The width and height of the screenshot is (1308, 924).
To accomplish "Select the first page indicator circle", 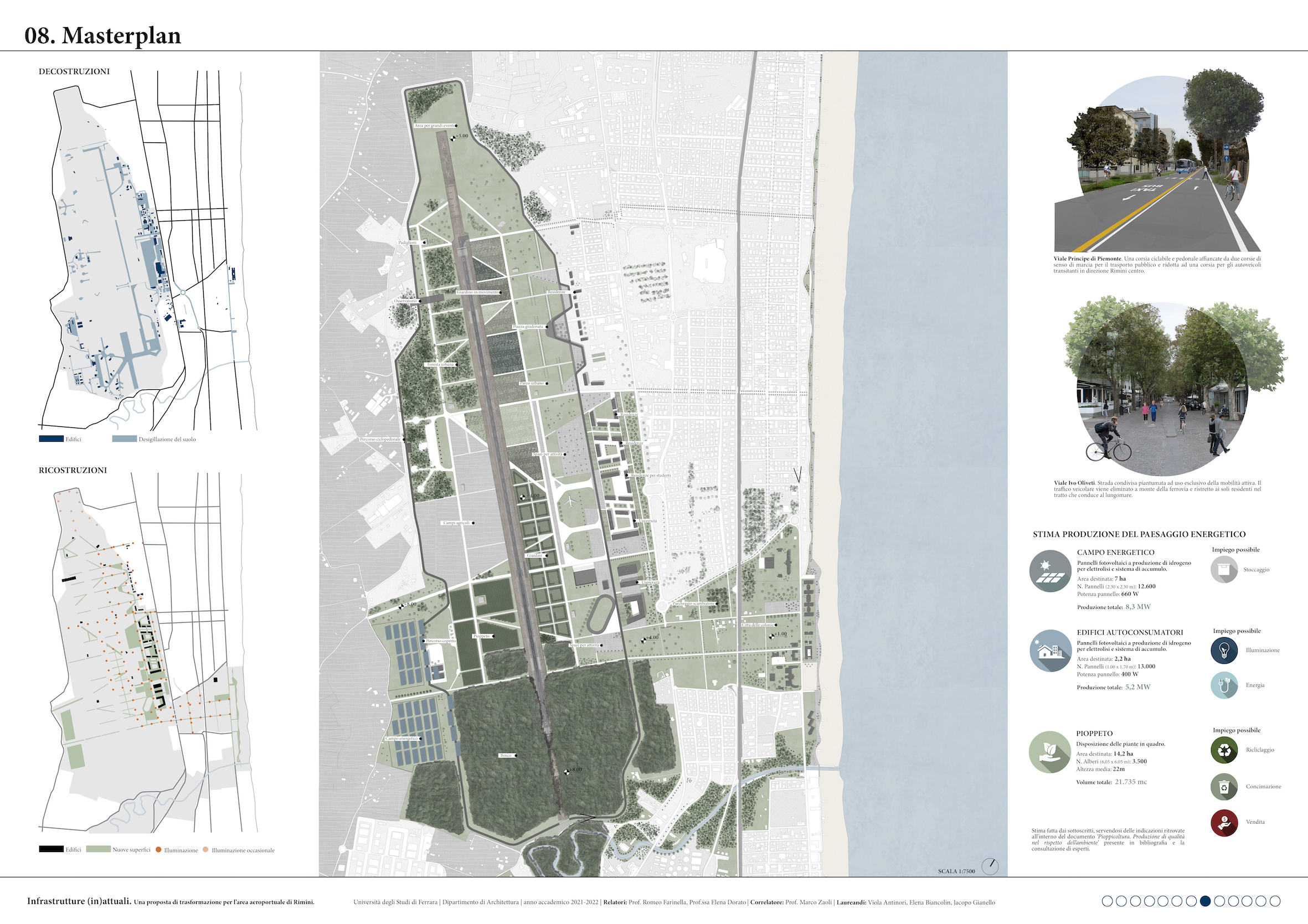I will click(x=1108, y=901).
